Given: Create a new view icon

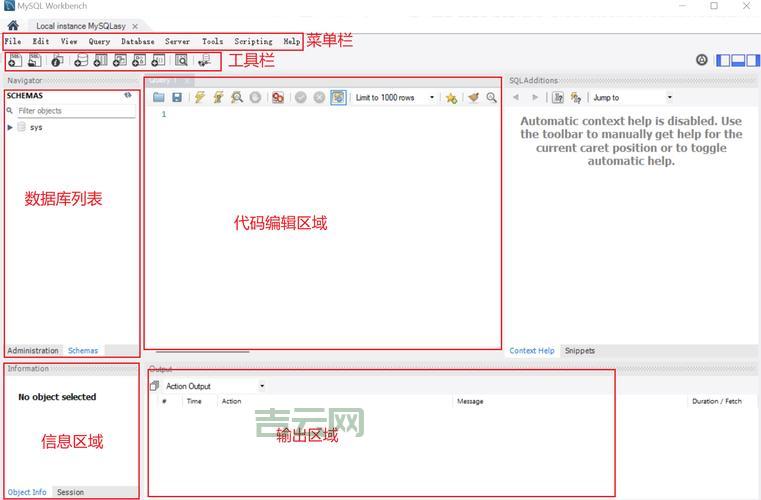Looking at the screenshot, I should pyautogui.click(x=119, y=61).
